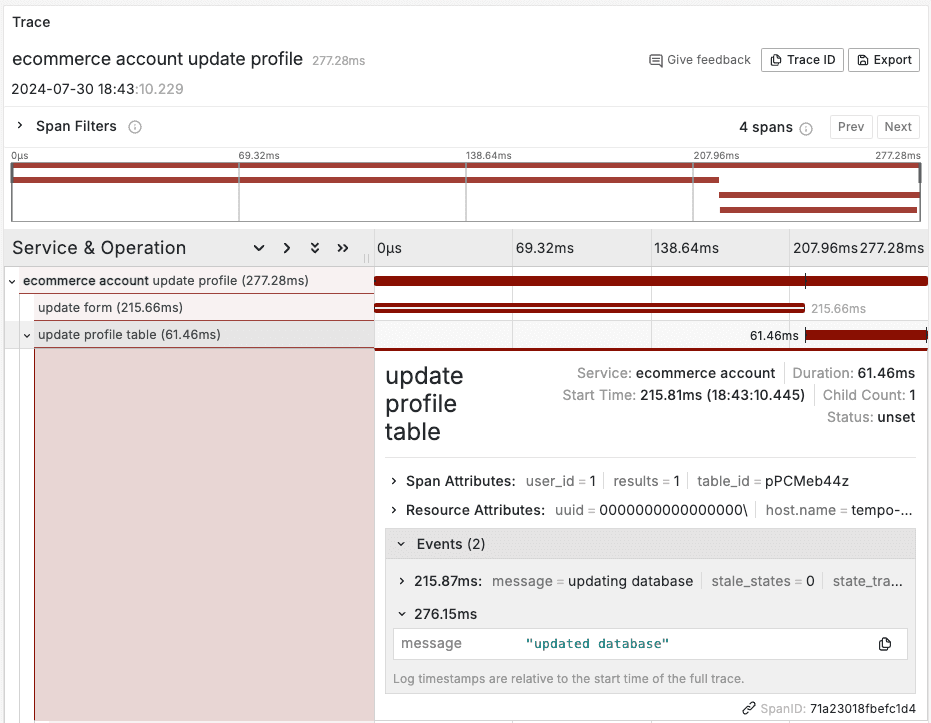931x723 pixels.
Task: Click the double right chevron to expand all
Action: 344,248
